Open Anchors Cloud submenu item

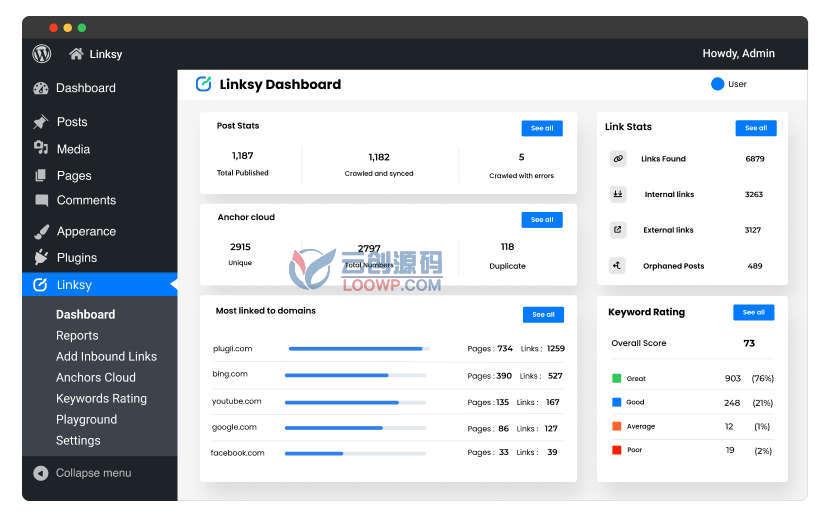(96, 377)
